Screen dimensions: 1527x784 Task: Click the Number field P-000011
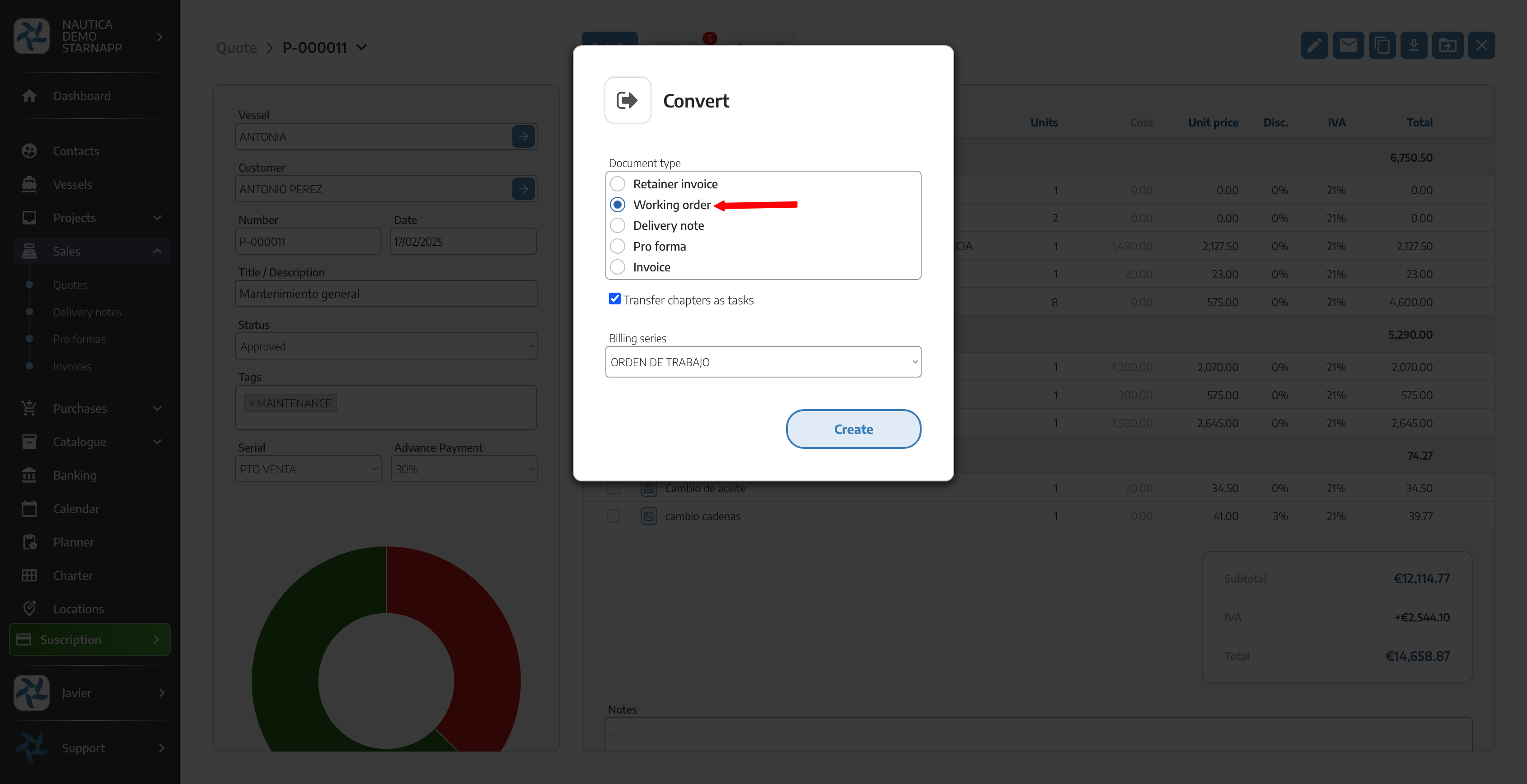point(308,242)
